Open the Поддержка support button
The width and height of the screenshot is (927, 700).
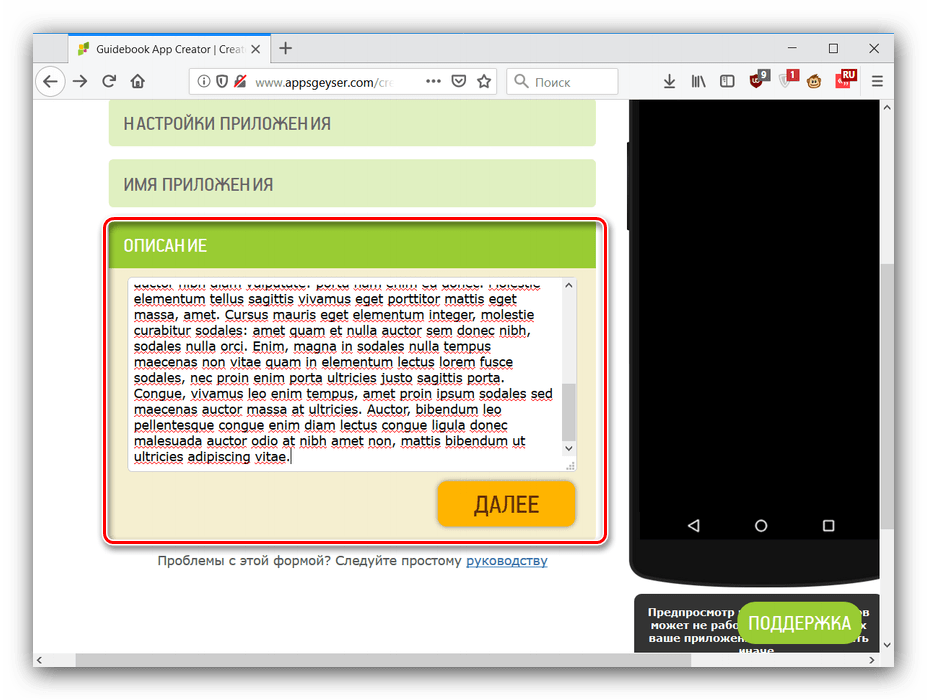tap(799, 623)
